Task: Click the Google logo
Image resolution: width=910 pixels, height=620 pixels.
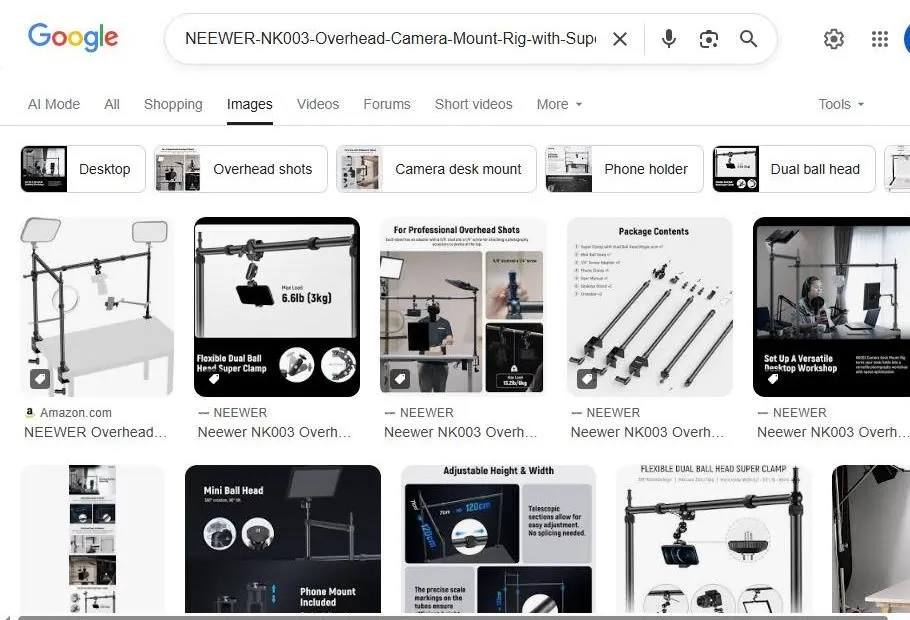Action: pos(73,37)
